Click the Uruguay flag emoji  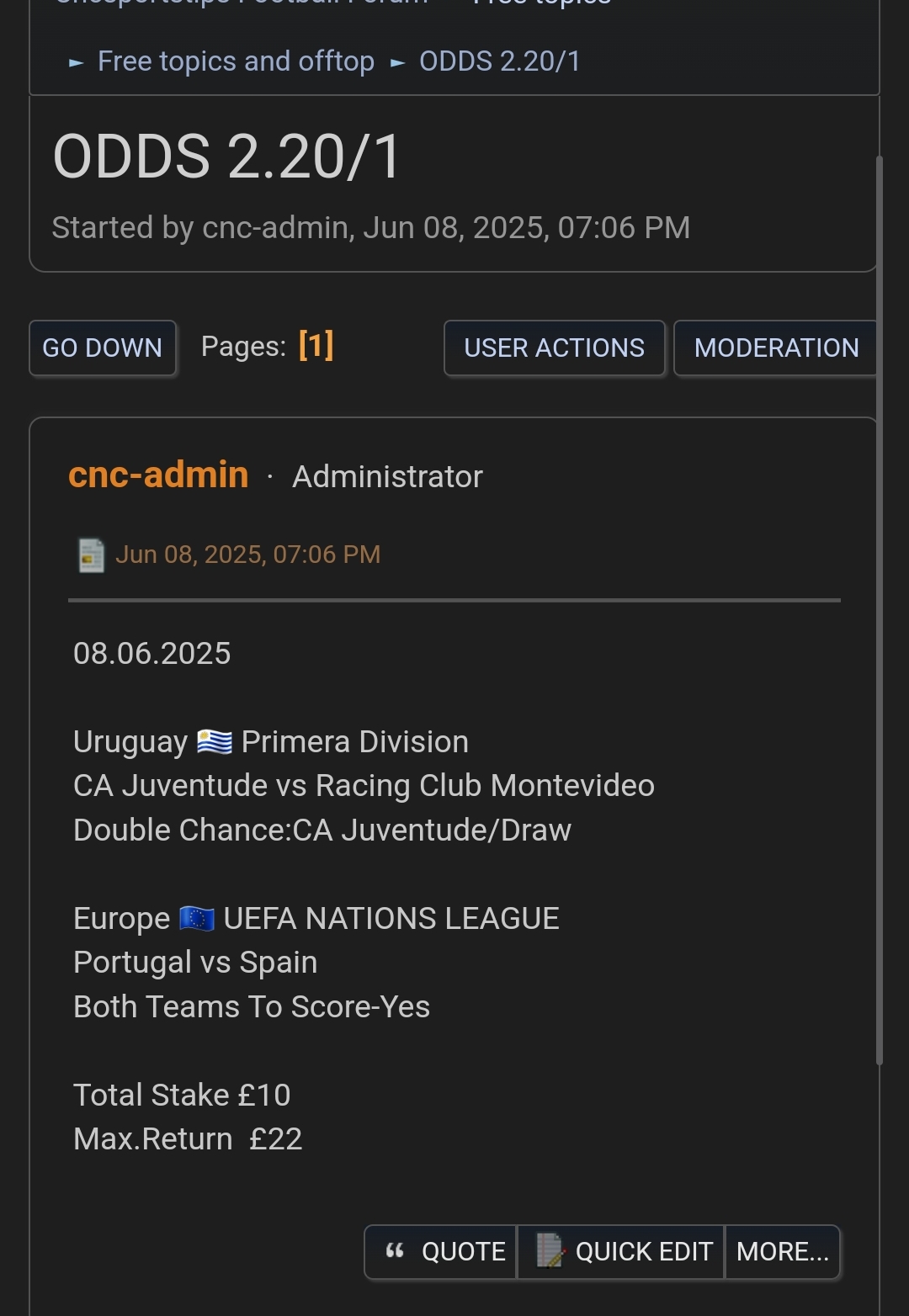click(215, 742)
